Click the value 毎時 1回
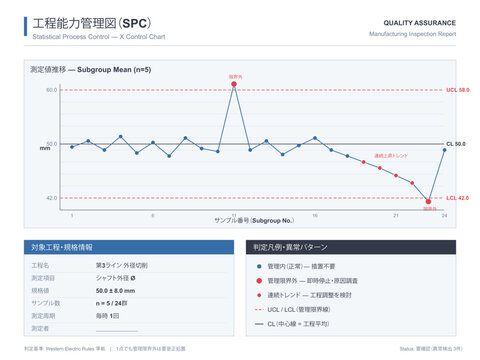Screen dimensions: 480x360 [x=107, y=316]
